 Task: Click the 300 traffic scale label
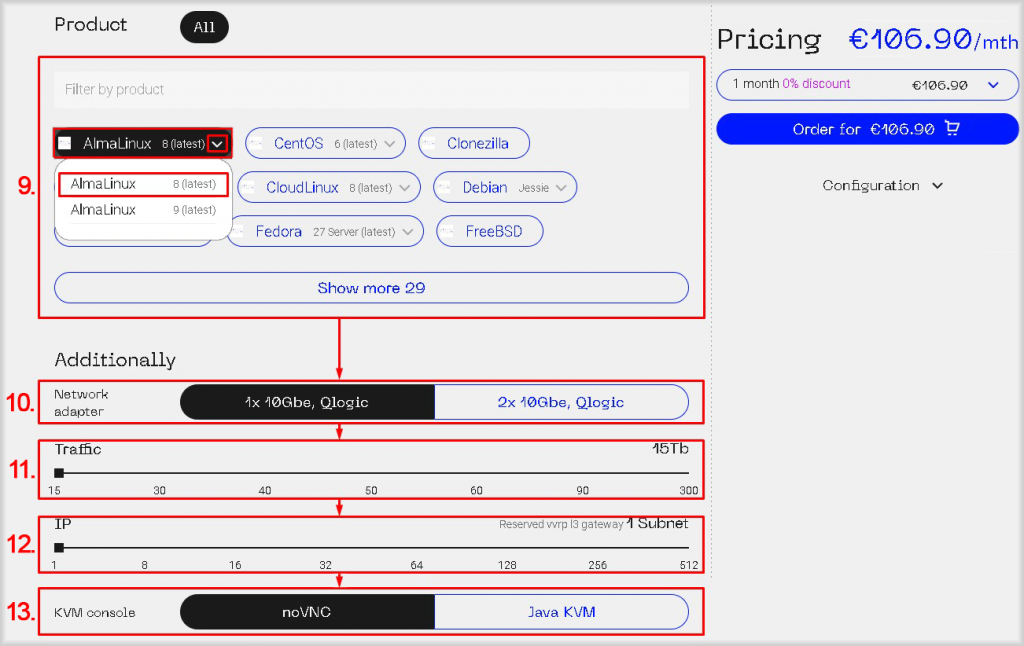[x=689, y=491]
